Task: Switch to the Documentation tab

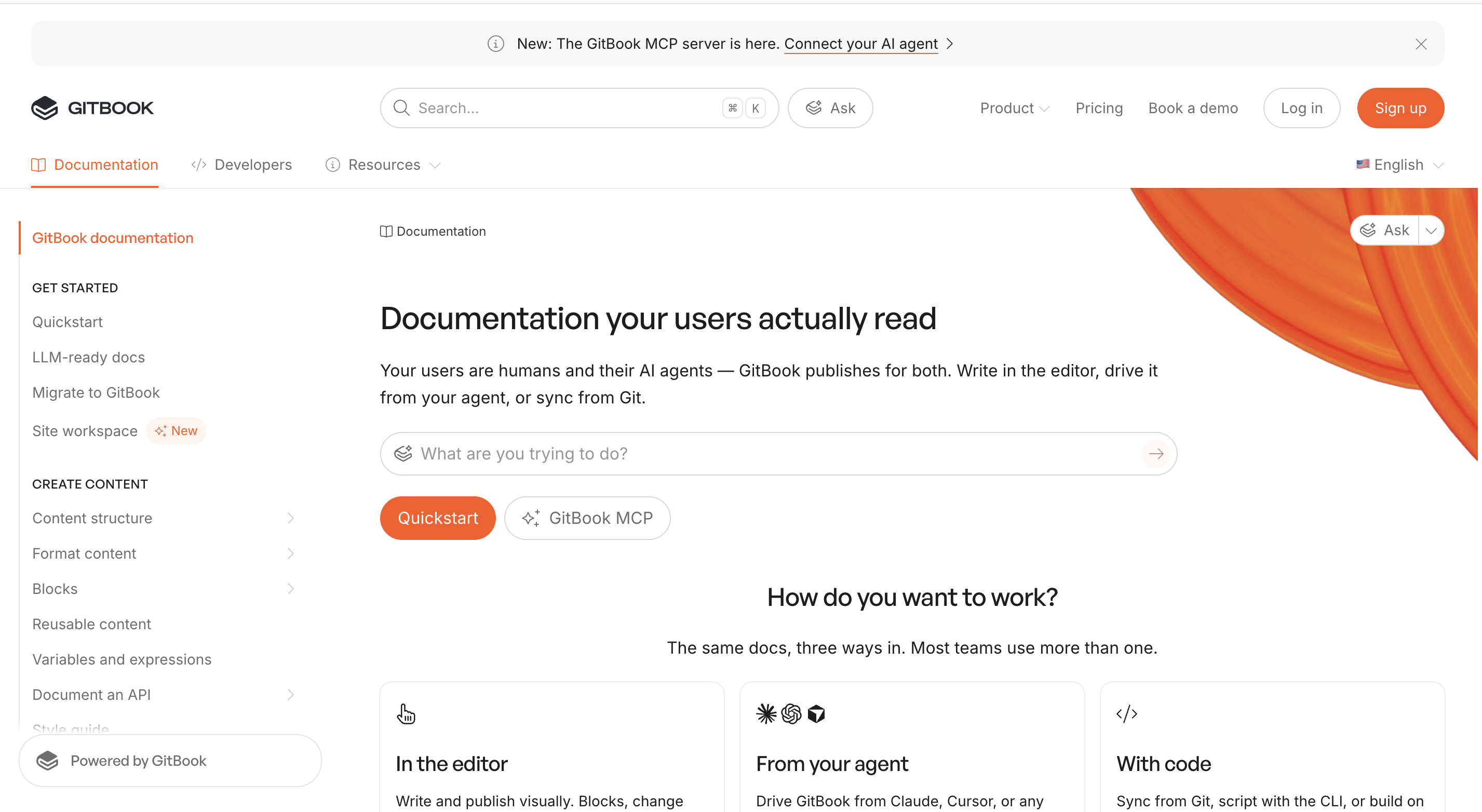Action: coord(95,165)
